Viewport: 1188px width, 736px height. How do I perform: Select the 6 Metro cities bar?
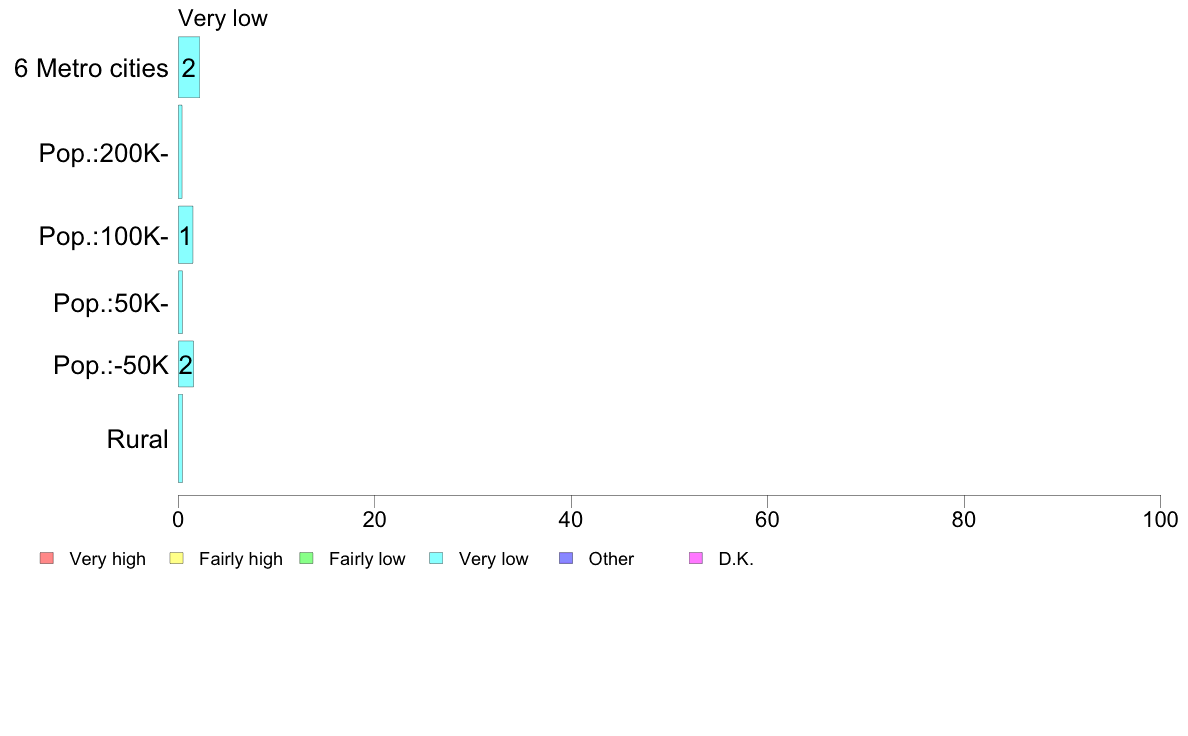click(189, 67)
